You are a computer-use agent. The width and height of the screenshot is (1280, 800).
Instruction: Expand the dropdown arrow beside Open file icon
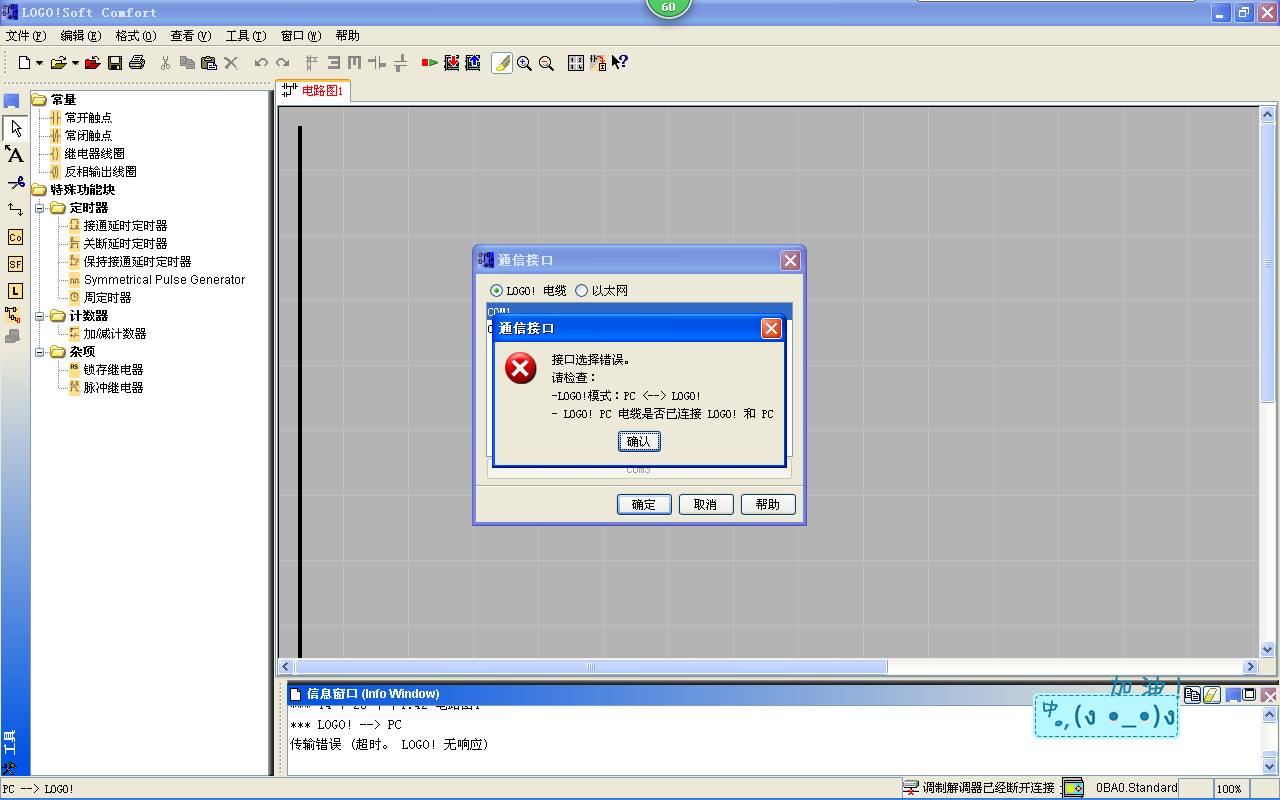coord(75,63)
